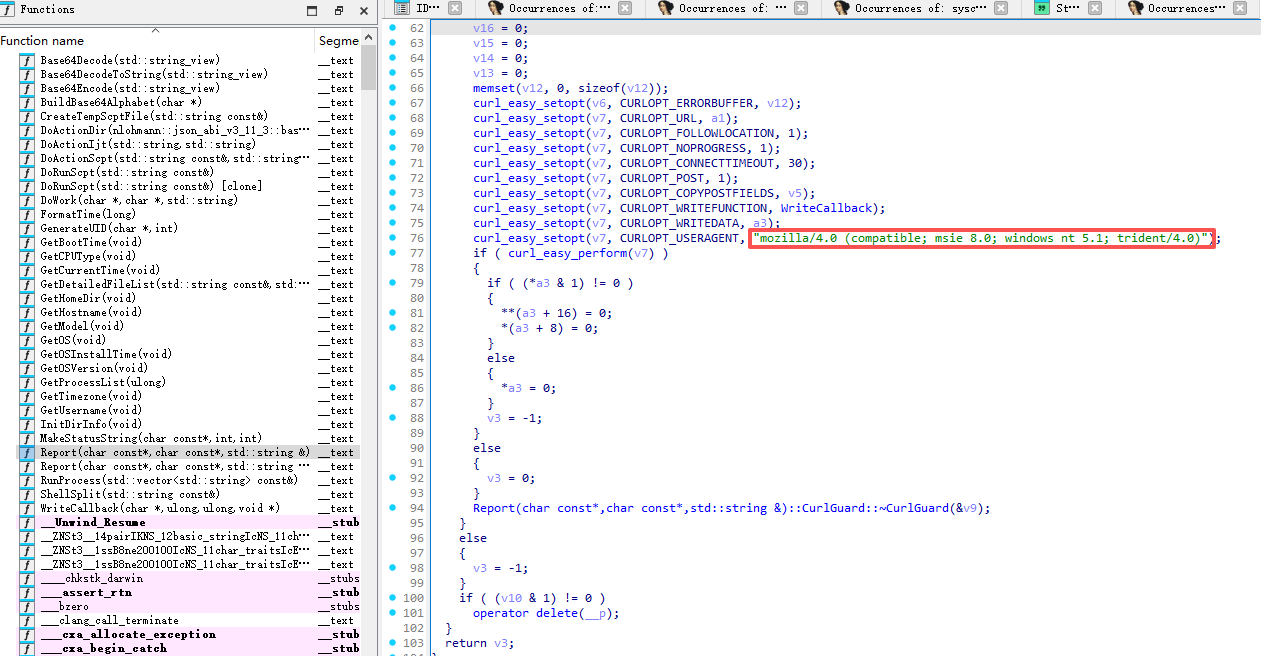
Task: Close the Strings tab
Action: (x=1095, y=8)
